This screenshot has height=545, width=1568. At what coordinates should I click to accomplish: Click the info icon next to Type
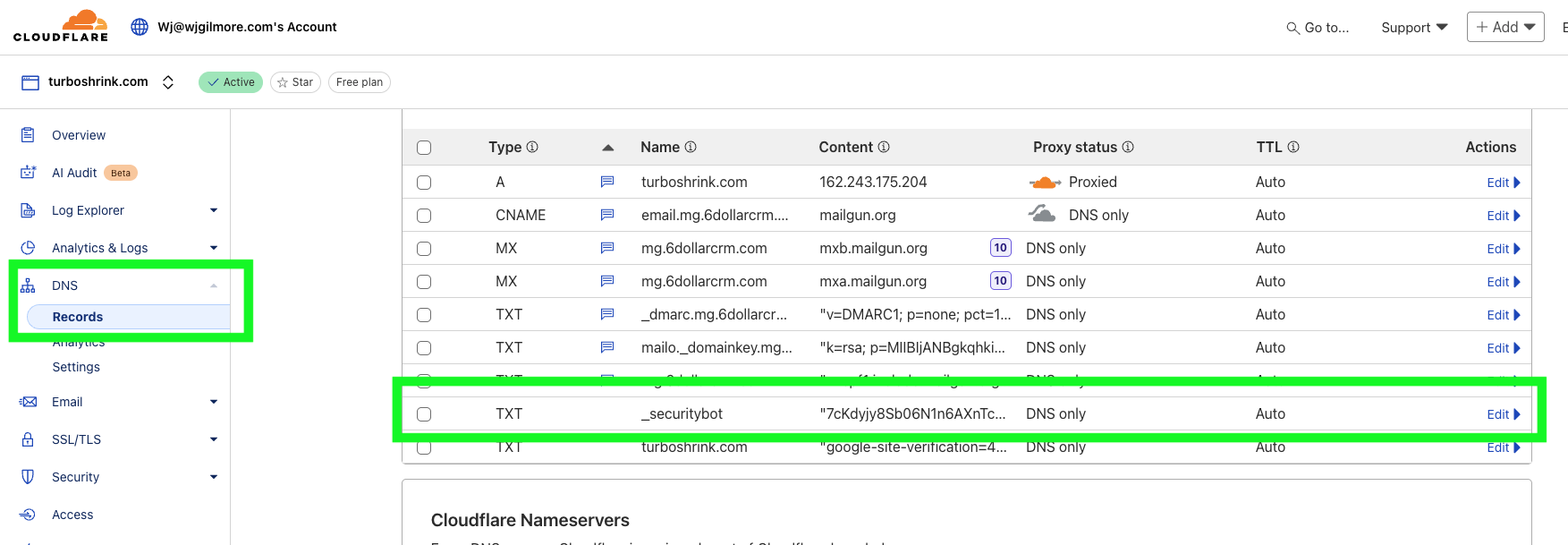532,147
